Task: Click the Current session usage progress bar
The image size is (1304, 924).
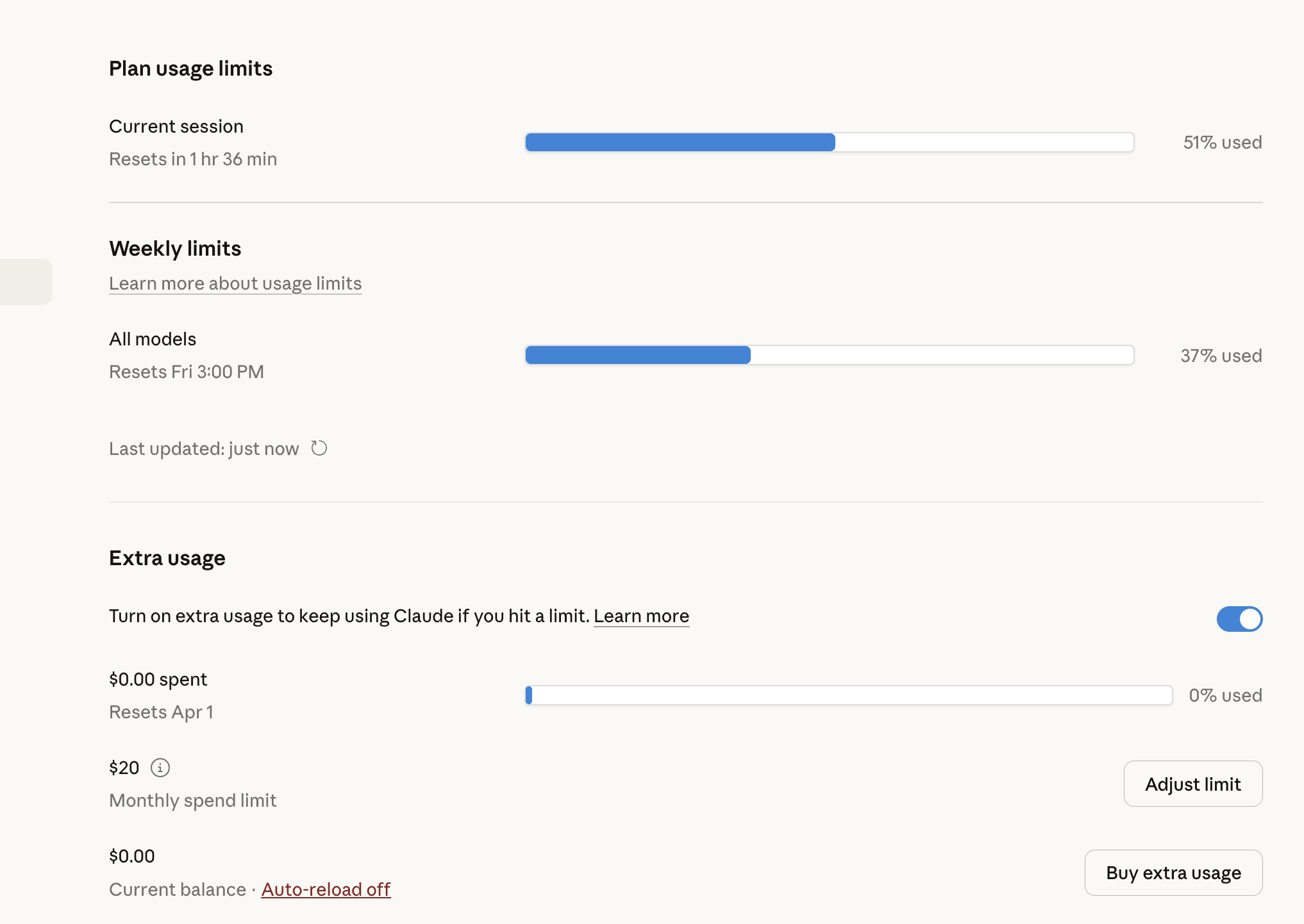Action: tap(829, 142)
